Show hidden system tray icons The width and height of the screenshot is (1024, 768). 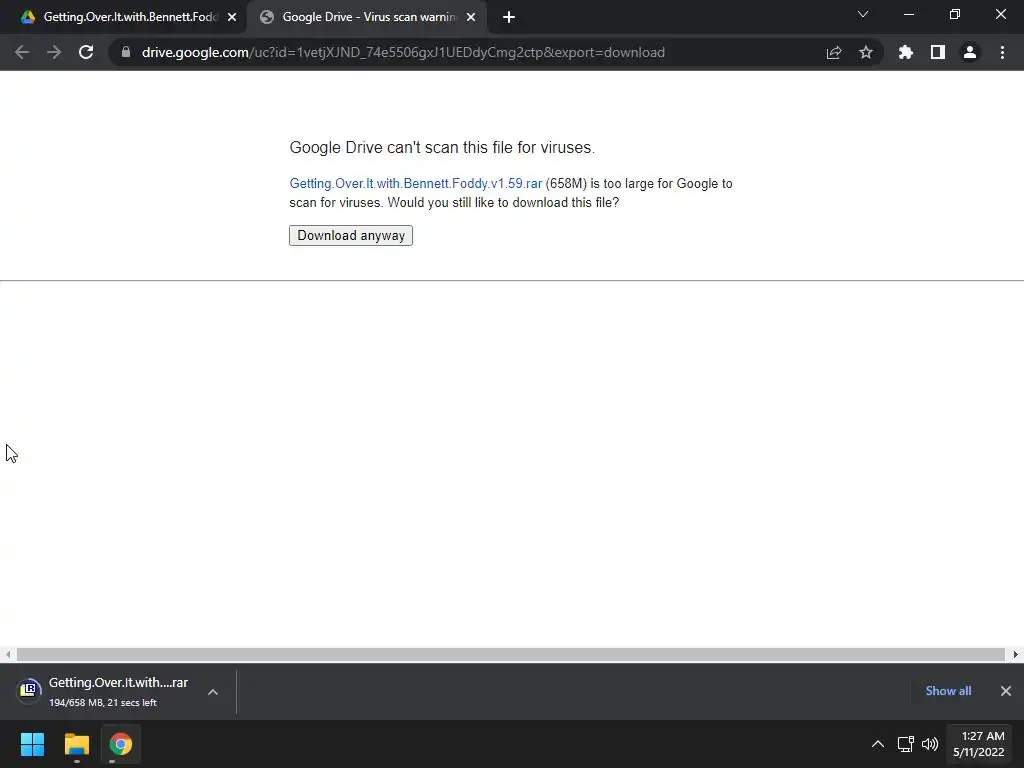878,744
